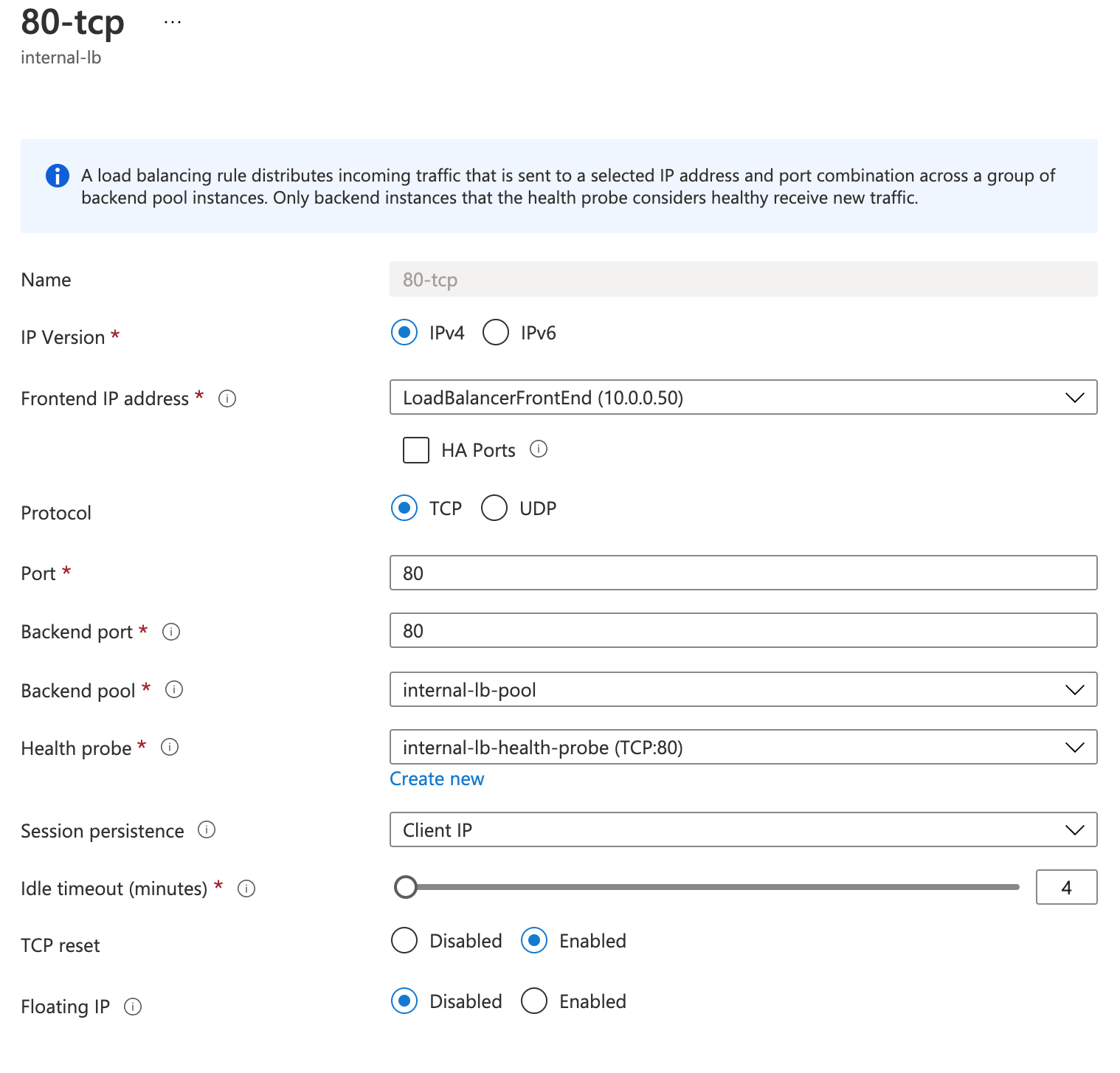Screen dimensions: 1120x1073
Task: Click the Create new health probe link
Action: click(437, 779)
